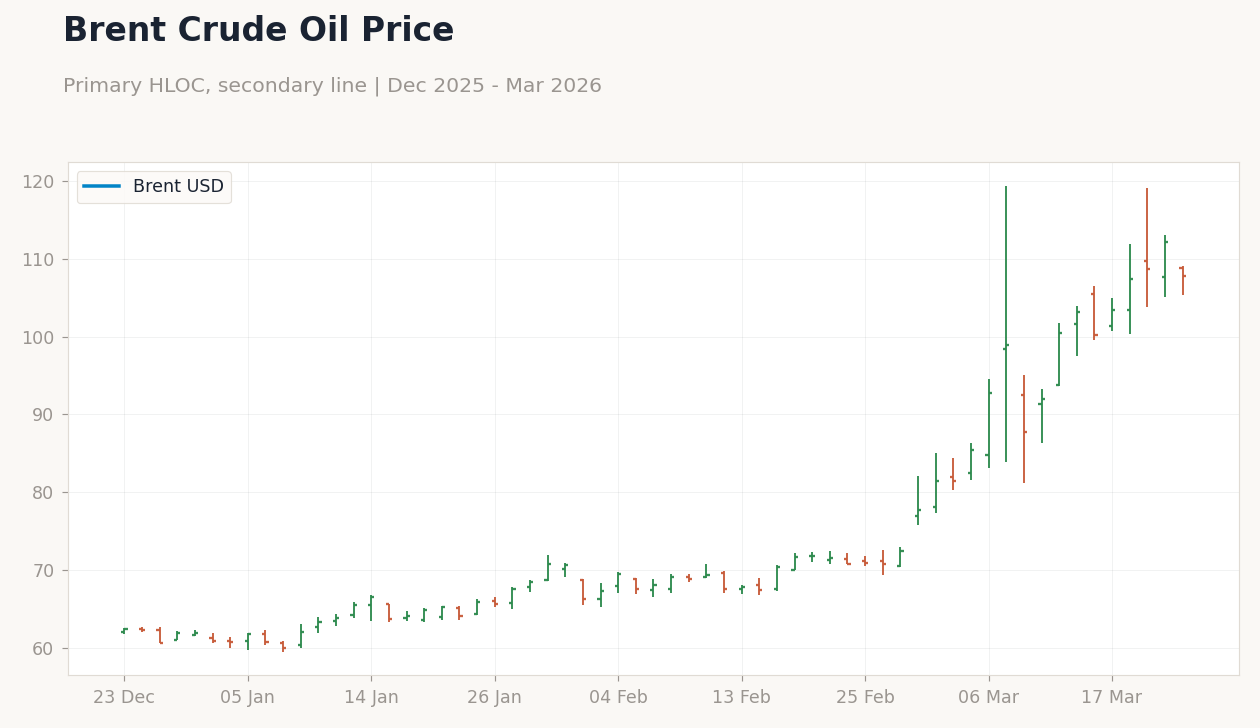Click the chart title Brent Crude Oil Price
Viewport: 1260px width, 728px height.
pos(258,31)
